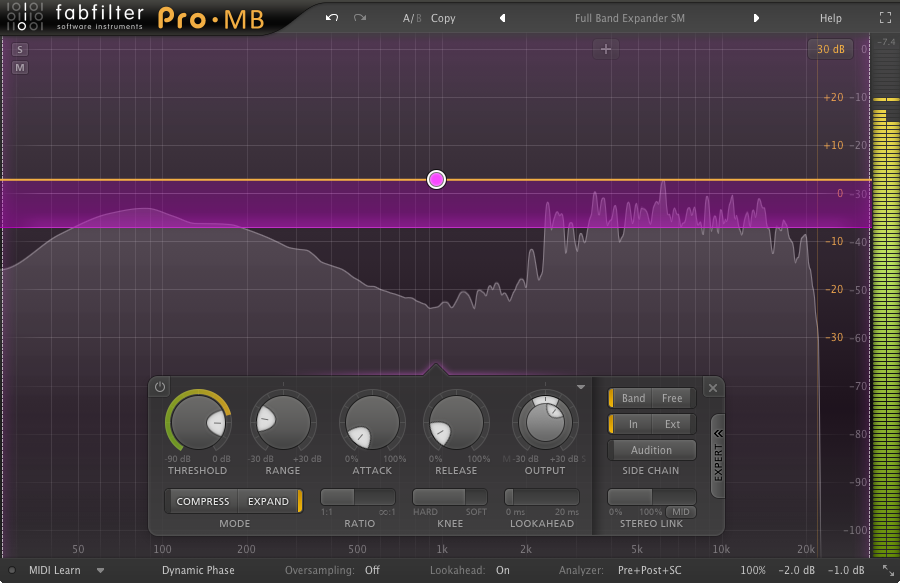Close the band controls panel
Image resolution: width=900 pixels, height=583 pixels.
tap(713, 388)
